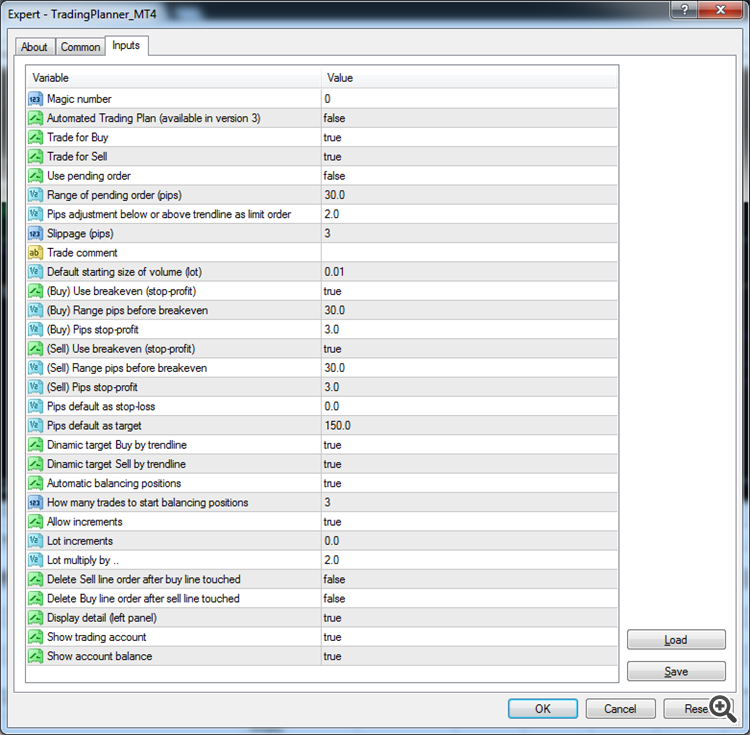The width and height of the screenshot is (750, 735).
Task: Click the icon beside Slippage (pips)
Action: [35, 233]
